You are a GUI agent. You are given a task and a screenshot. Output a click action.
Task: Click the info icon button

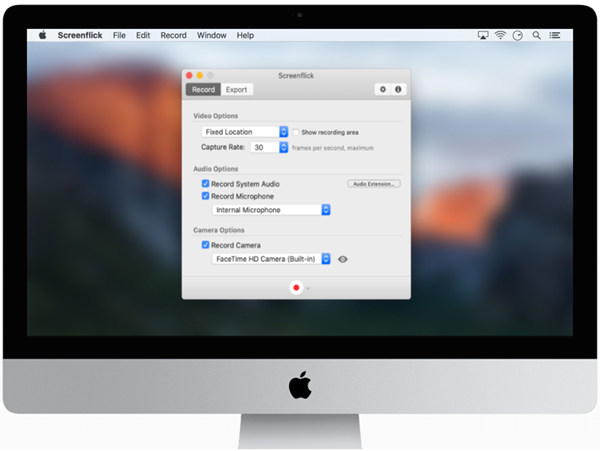(398, 89)
